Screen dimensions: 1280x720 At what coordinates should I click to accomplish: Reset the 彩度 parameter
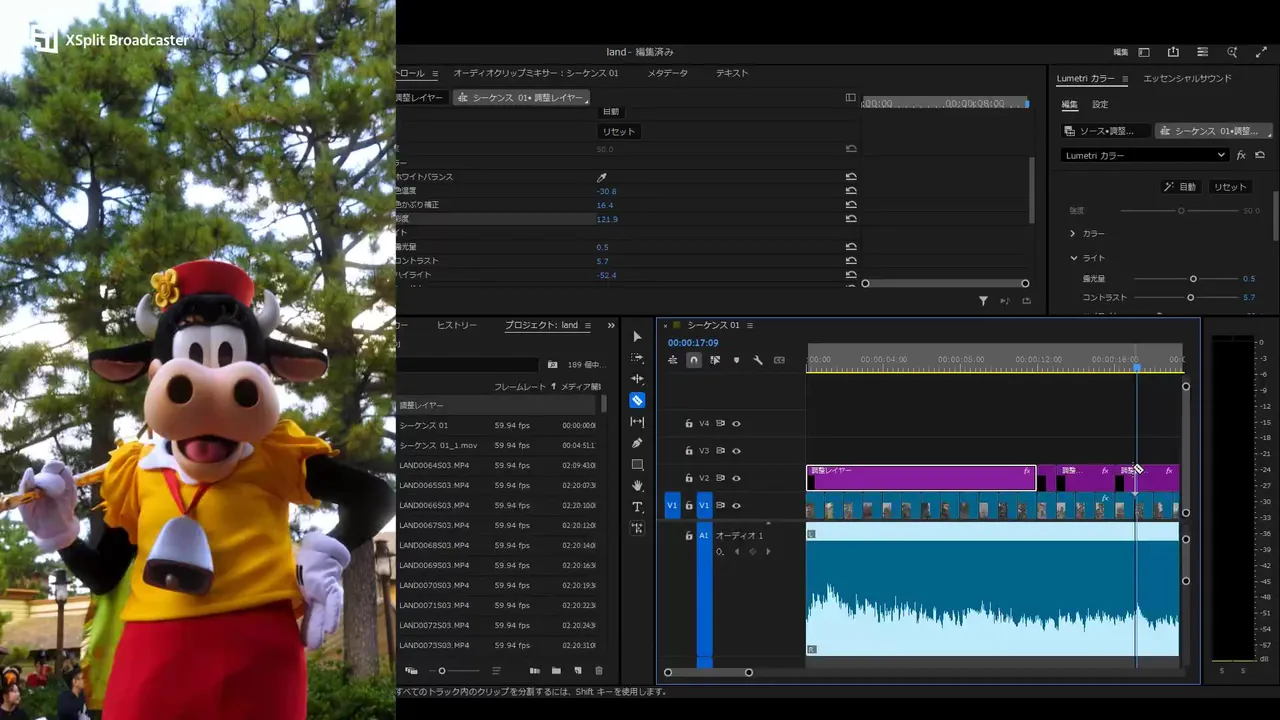click(x=851, y=218)
